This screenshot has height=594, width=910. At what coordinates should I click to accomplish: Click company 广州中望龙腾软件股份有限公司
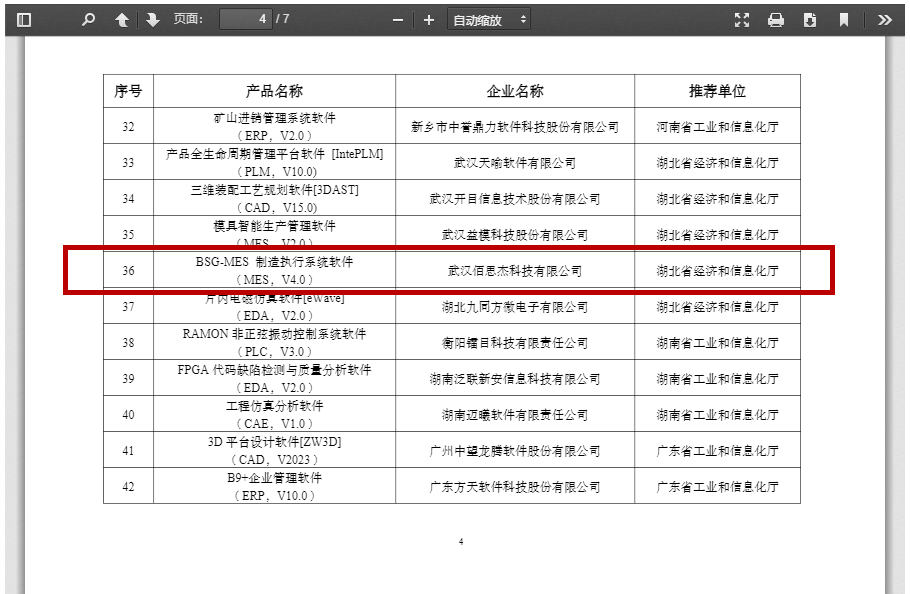515,451
